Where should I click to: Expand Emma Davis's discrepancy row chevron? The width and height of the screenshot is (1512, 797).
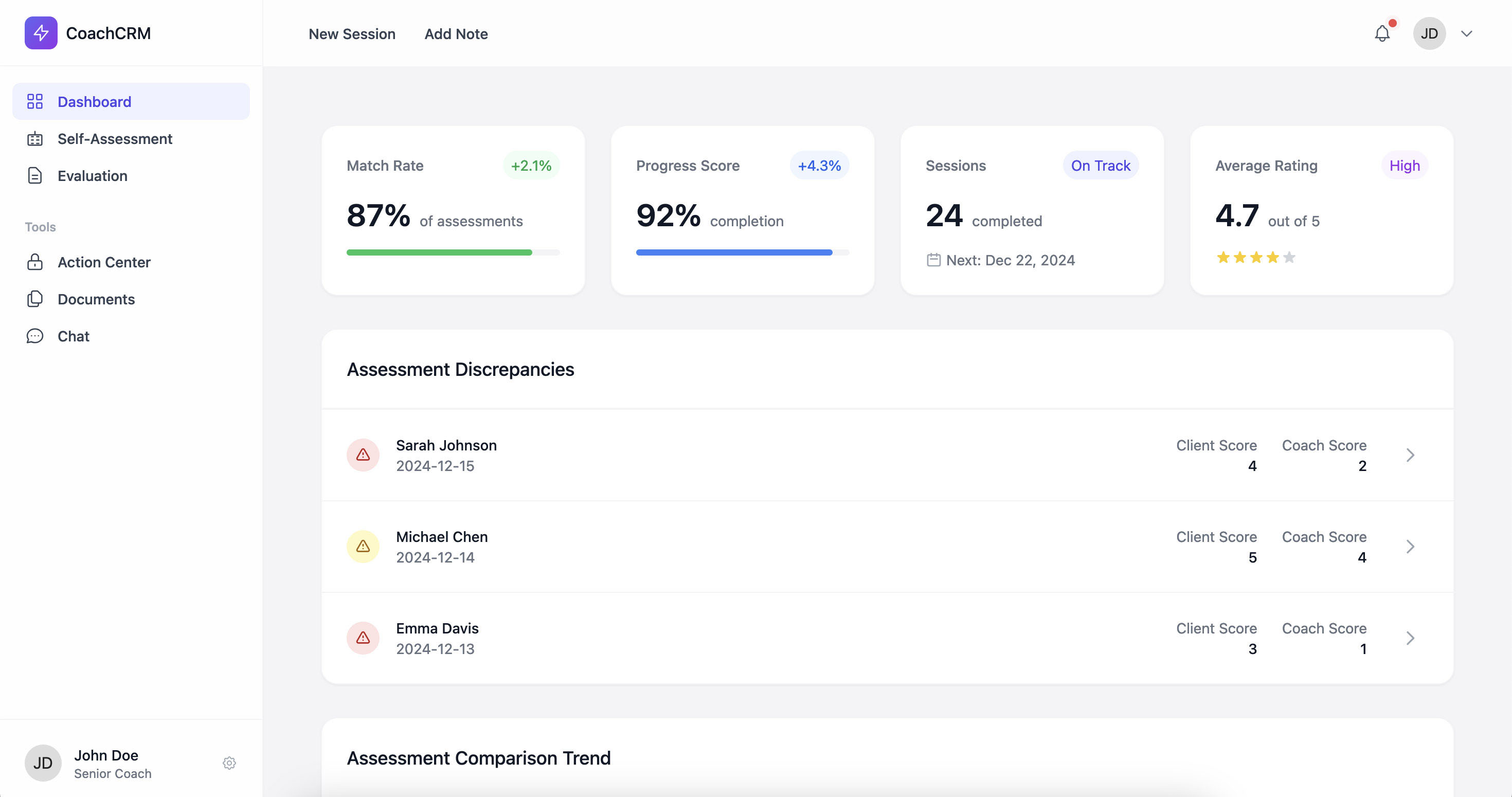pos(1410,638)
